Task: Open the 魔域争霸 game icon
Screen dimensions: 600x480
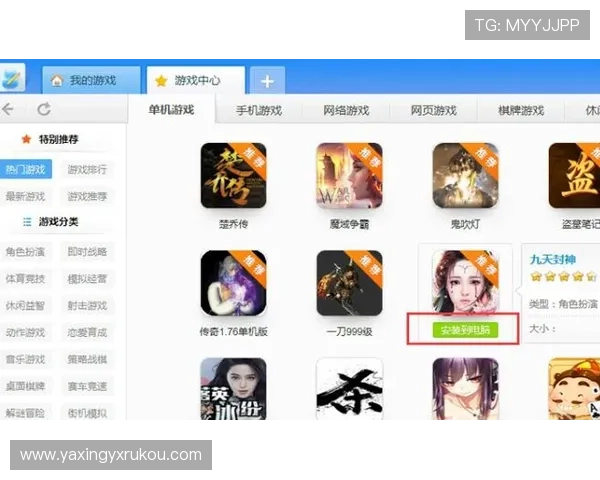Action: click(x=349, y=176)
